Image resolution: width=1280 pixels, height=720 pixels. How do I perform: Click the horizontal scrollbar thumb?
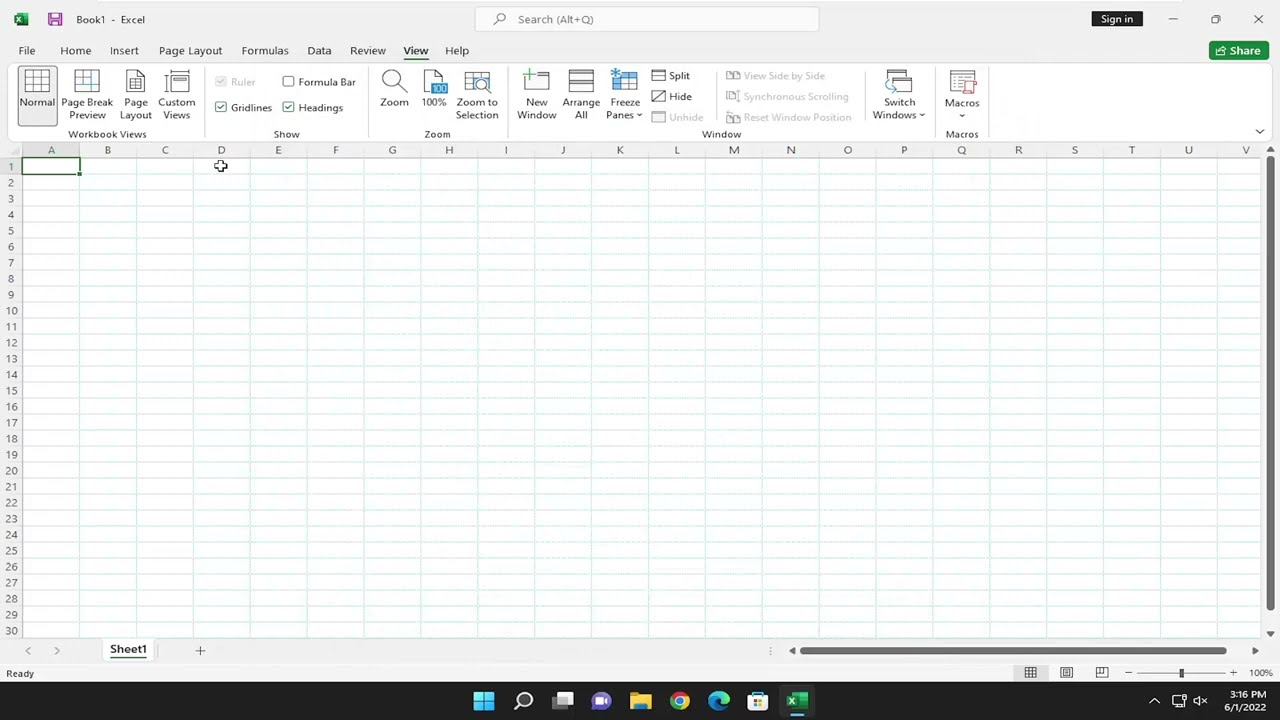[1013, 650]
